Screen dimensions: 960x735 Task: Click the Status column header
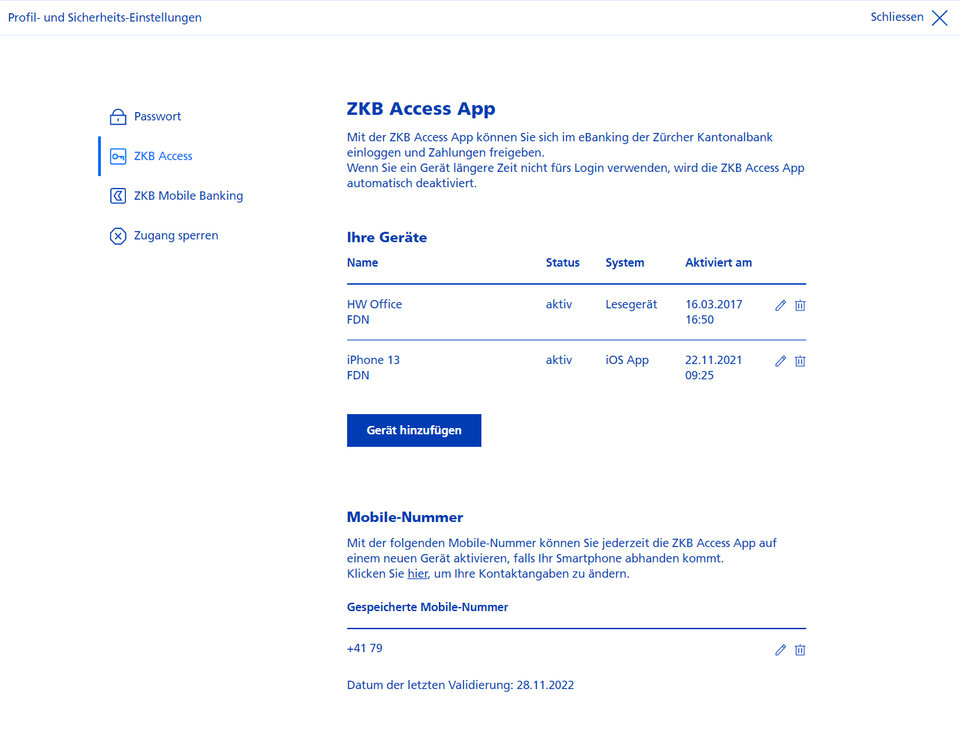563,263
